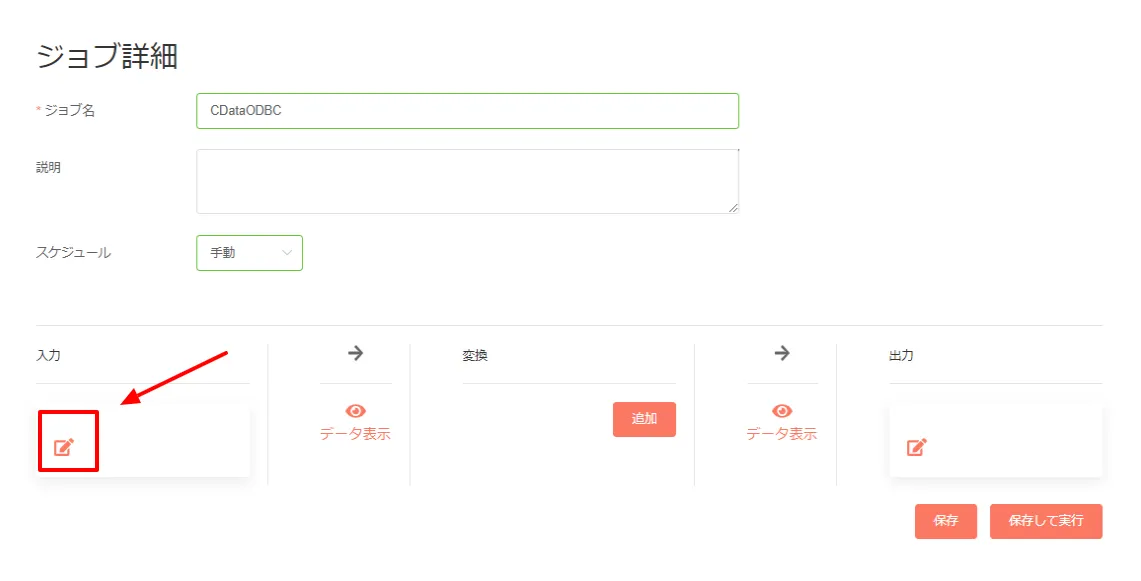Click the arrow icon between 変換 and 出力
Screen dimensions: 1141x581
click(784, 352)
